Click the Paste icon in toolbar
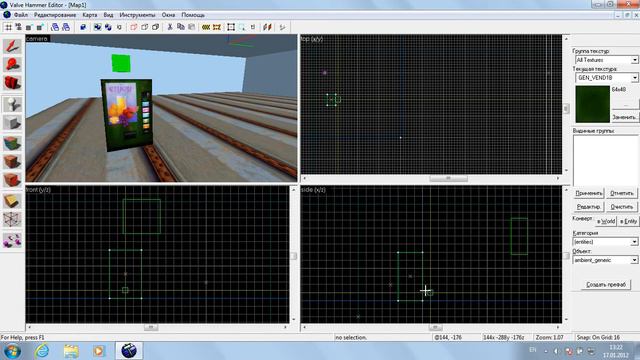Image resolution: width=640 pixels, height=360 pixels. click(191, 27)
